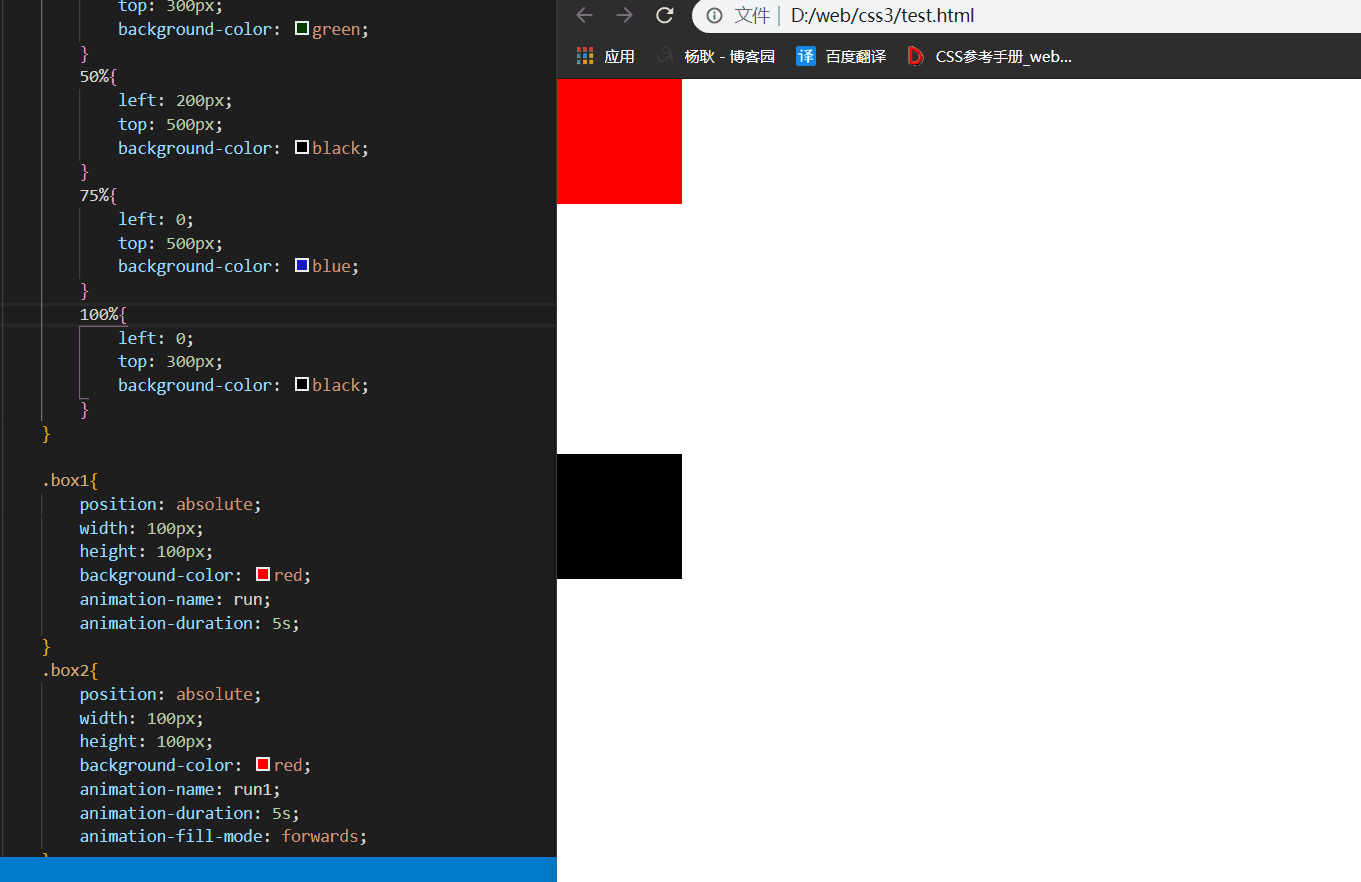Click the black box on the web page
1361x882 pixels.
(619, 516)
